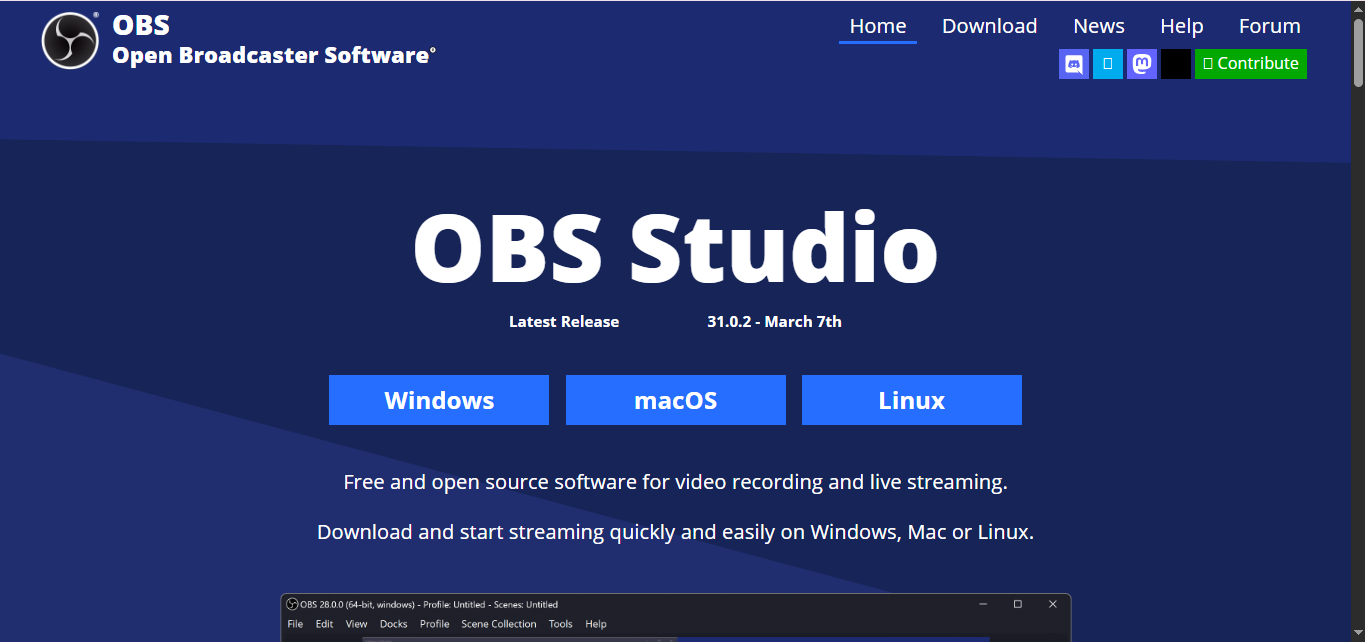Click the scrollbar up arrow
The image size is (1365, 642).
[x=1358, y=8]
